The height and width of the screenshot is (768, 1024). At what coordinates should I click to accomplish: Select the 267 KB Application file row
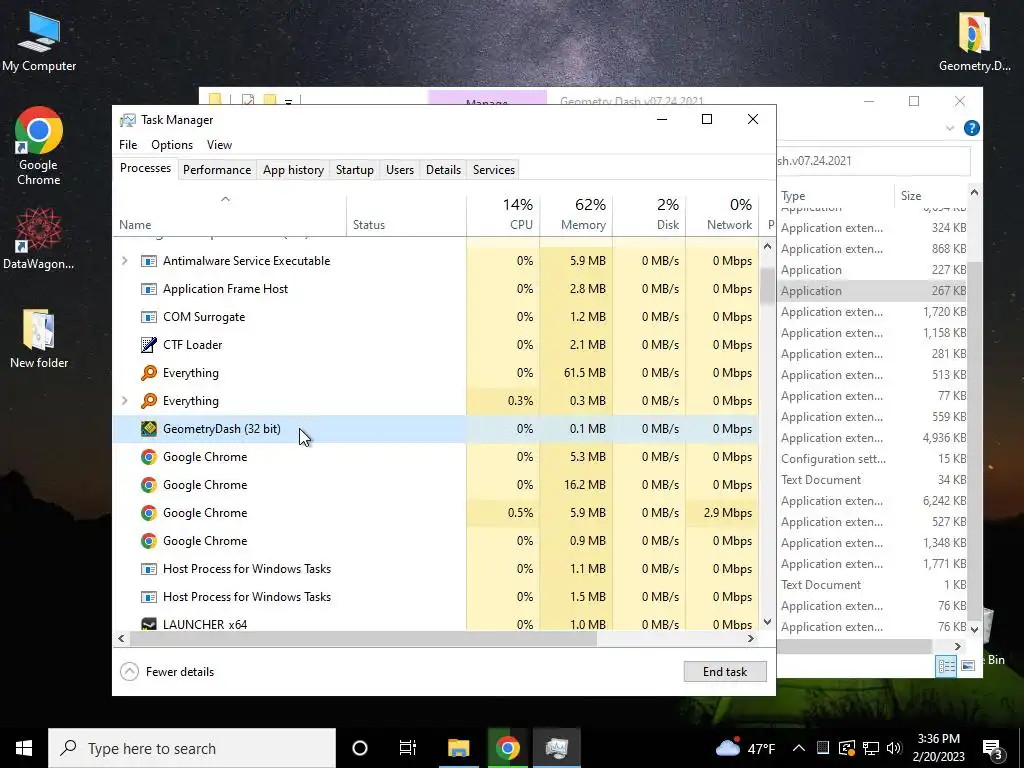(x=872, y=291)
